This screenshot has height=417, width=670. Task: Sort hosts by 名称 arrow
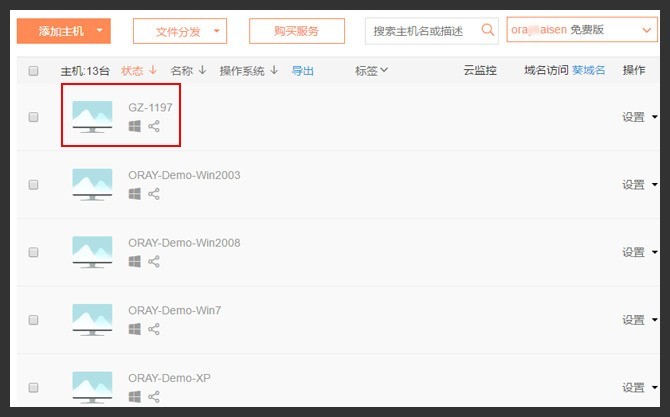(203, 70)
